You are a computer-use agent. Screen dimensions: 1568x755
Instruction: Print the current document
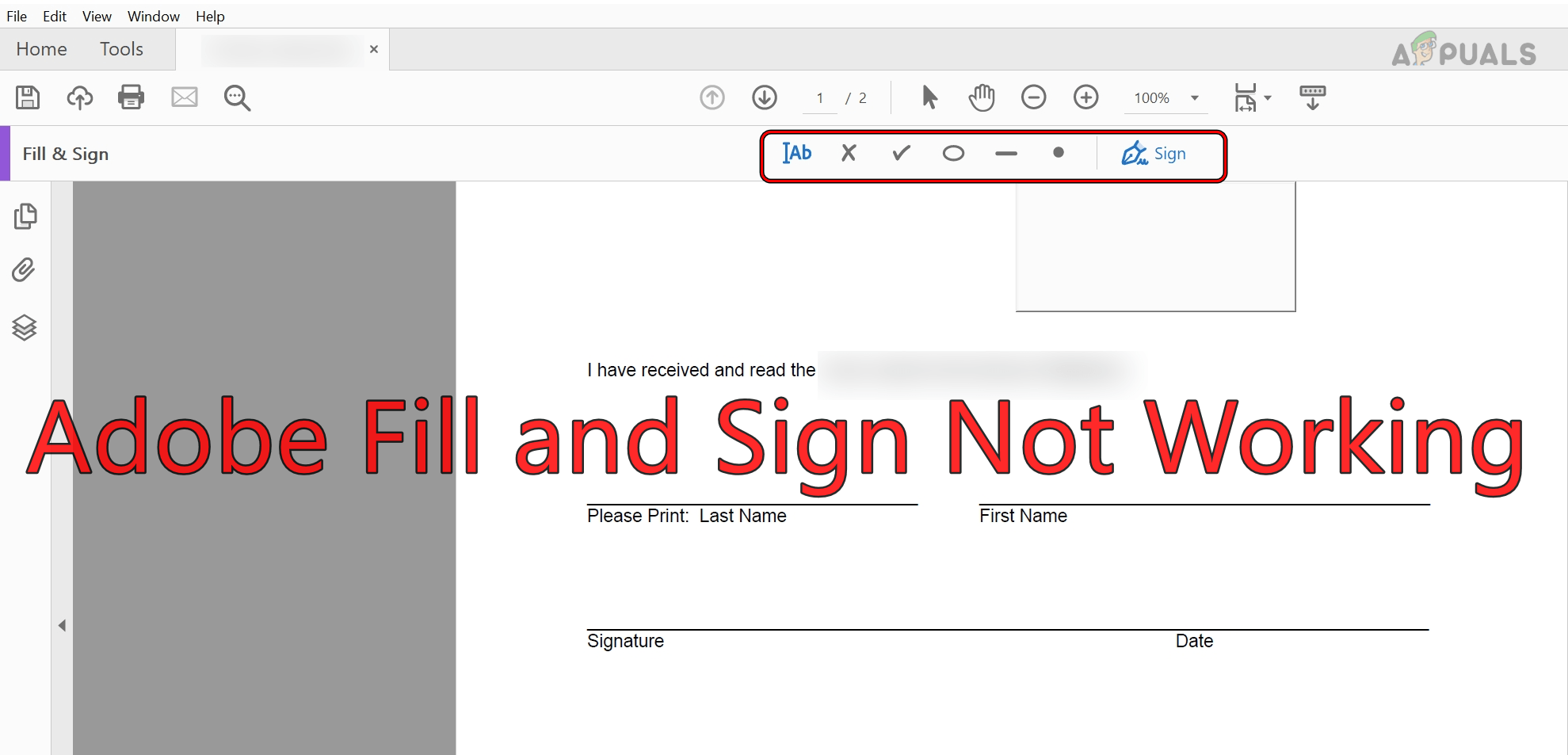[x=131, y=97]
